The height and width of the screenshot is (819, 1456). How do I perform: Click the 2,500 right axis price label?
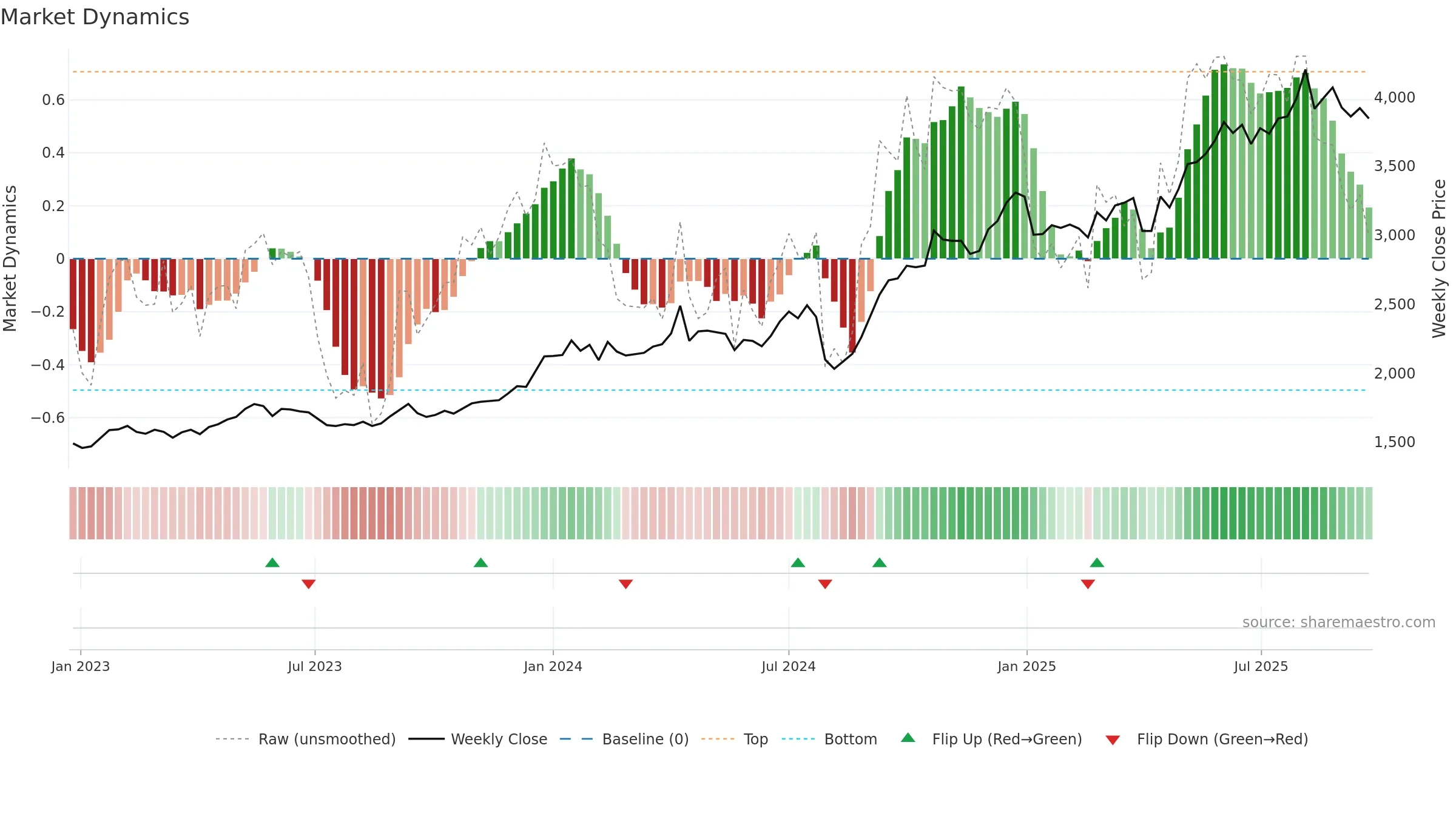pyautogui.click(x=1395, y=305)
